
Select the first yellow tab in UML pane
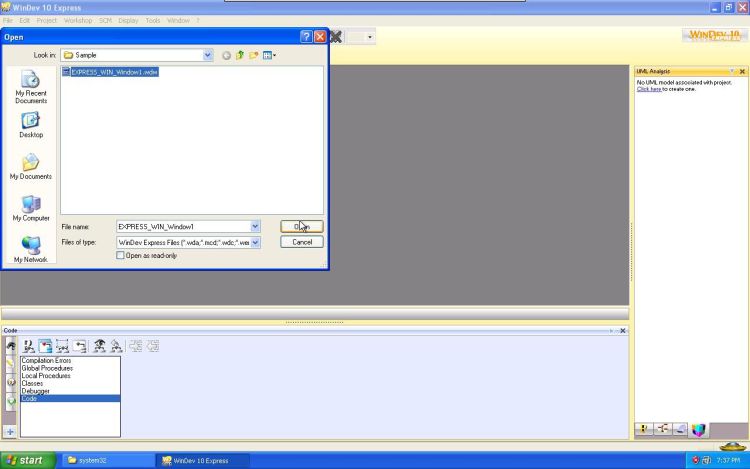(644, 429)
